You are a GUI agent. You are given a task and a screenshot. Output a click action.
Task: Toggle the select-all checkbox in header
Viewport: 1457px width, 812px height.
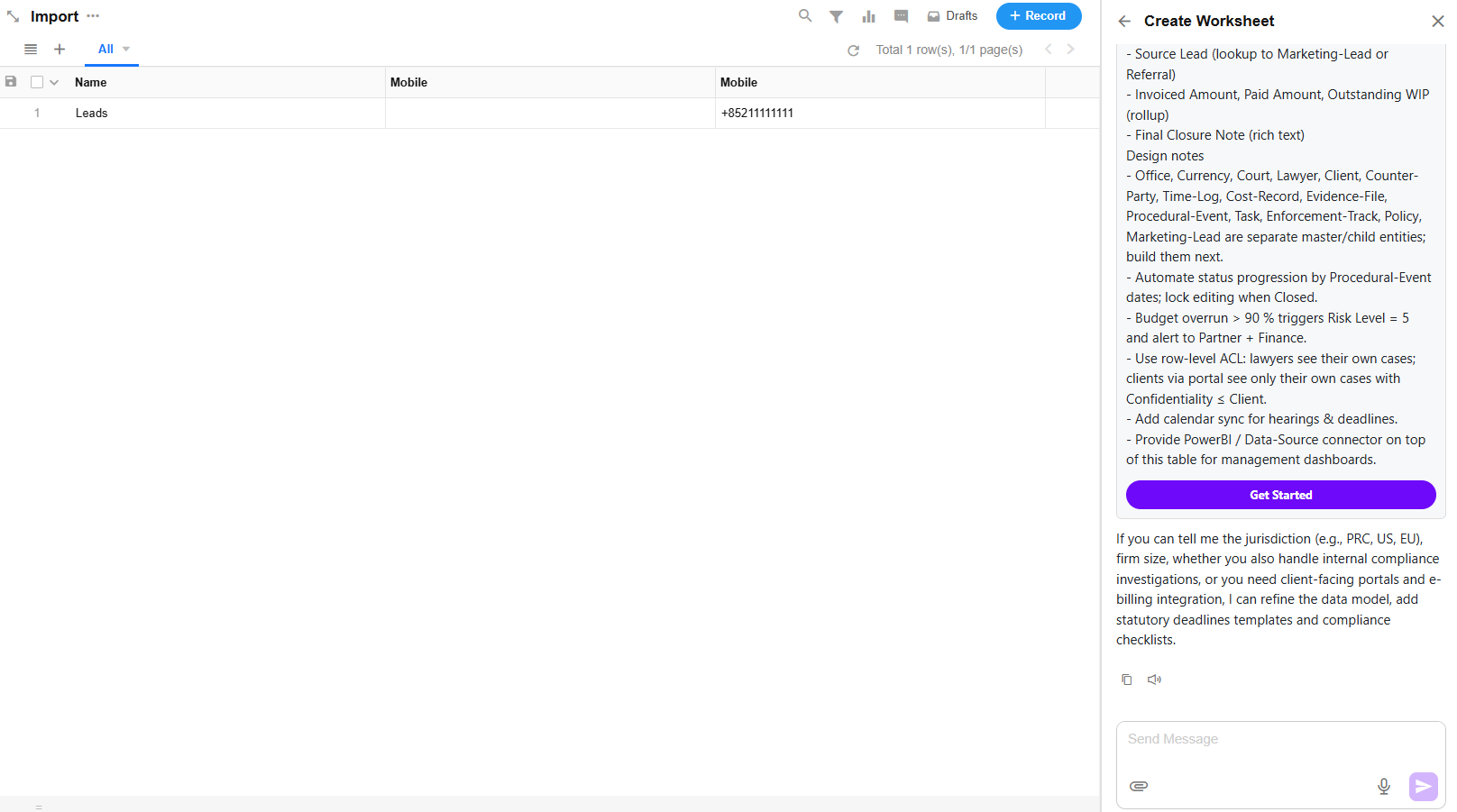[37, 82]
